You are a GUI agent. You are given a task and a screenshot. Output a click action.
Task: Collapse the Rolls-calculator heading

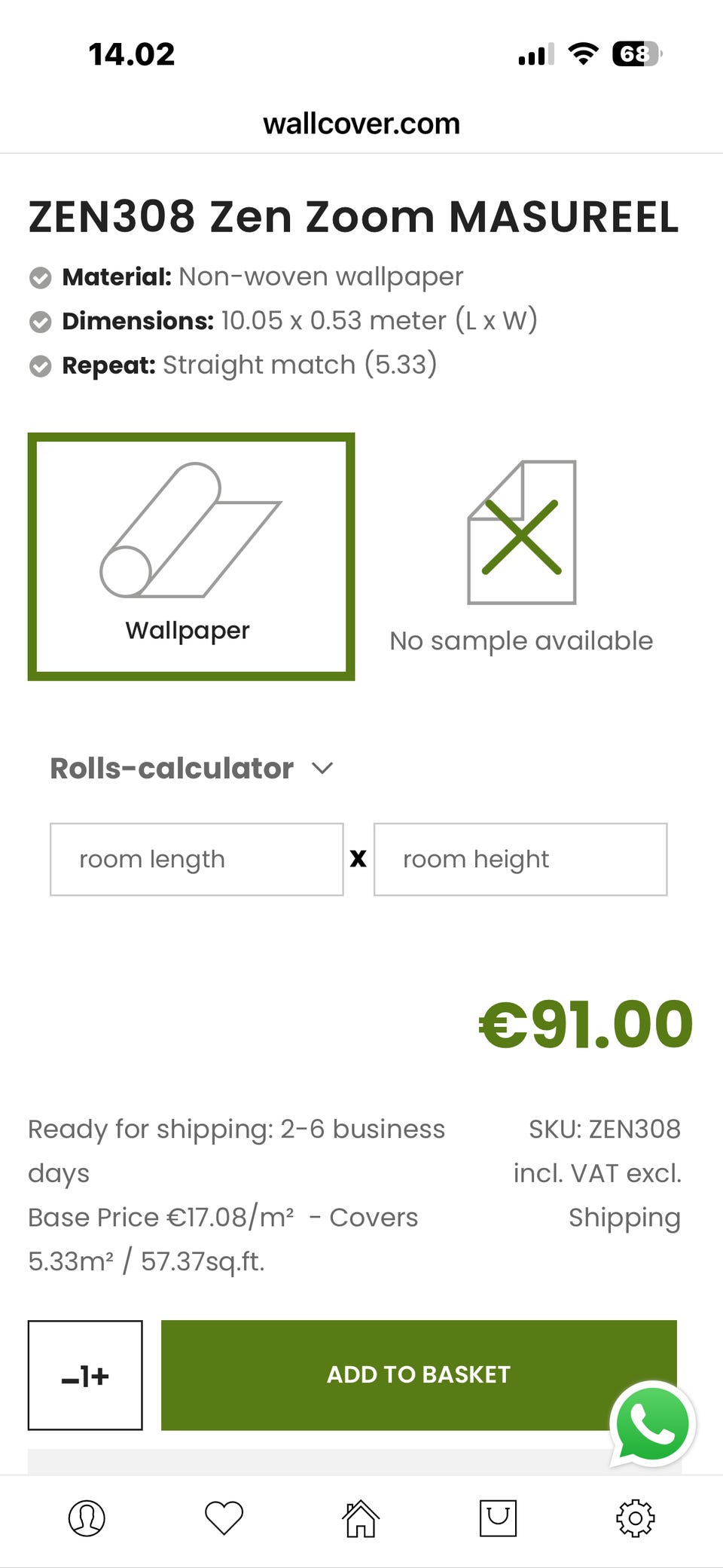tap(172, 769)
